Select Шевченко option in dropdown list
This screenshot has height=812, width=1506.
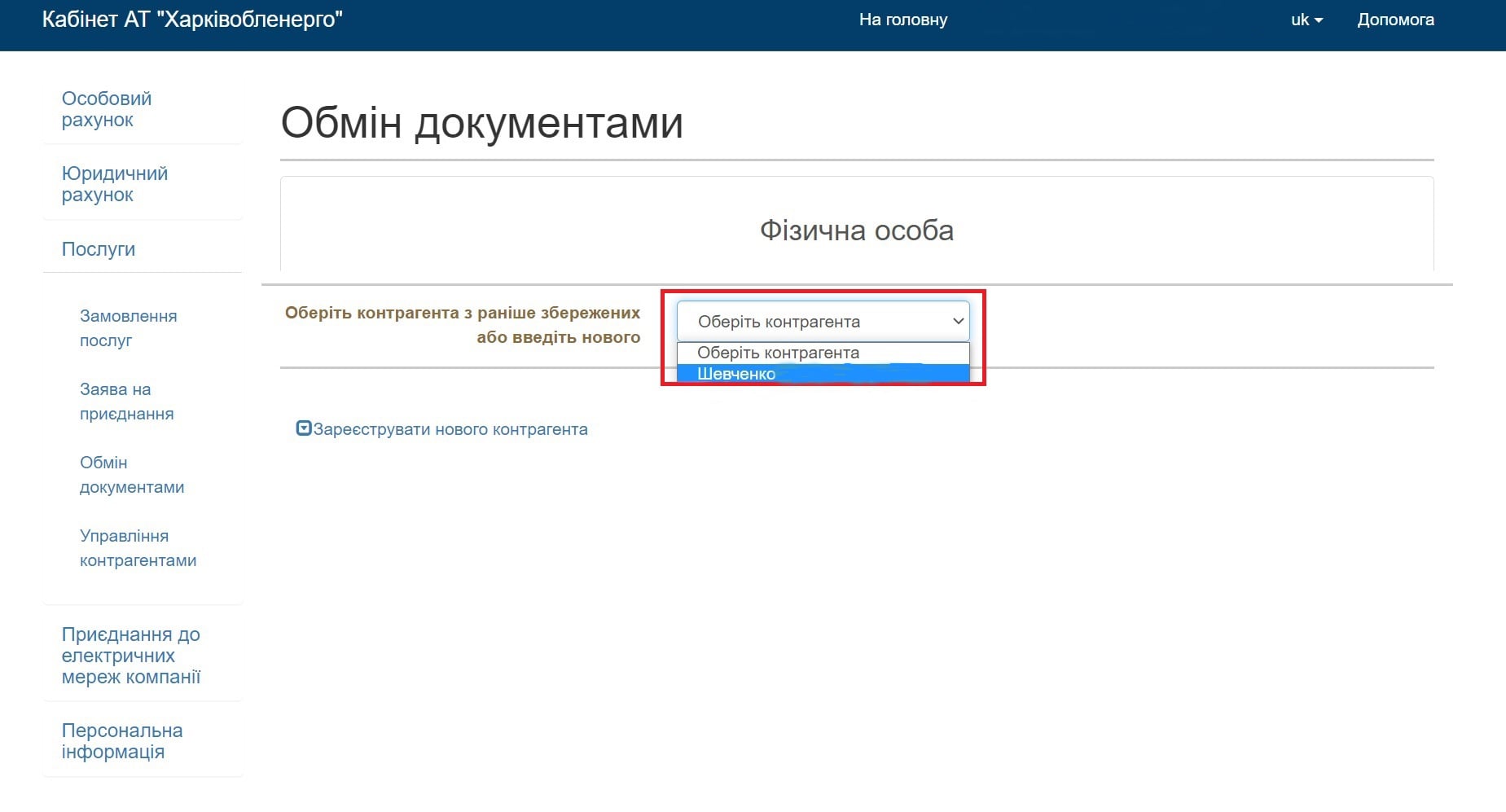[x=823, y=374]
